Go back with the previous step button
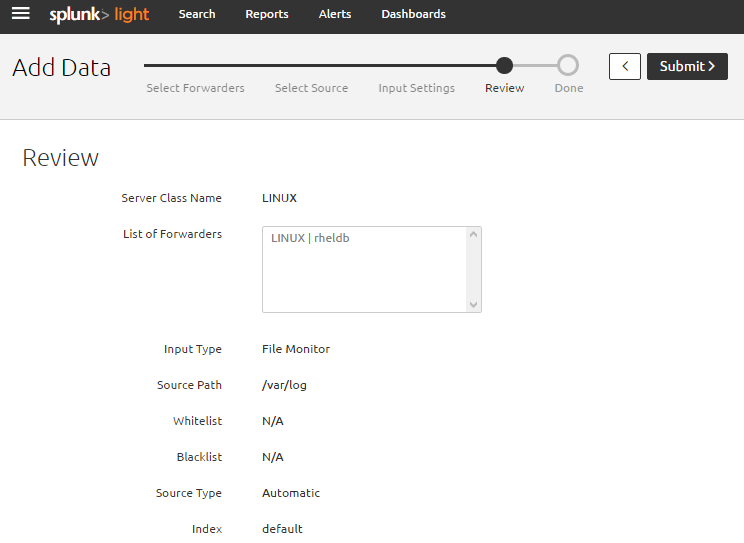The image size is (744, 543). pos(625,66)
